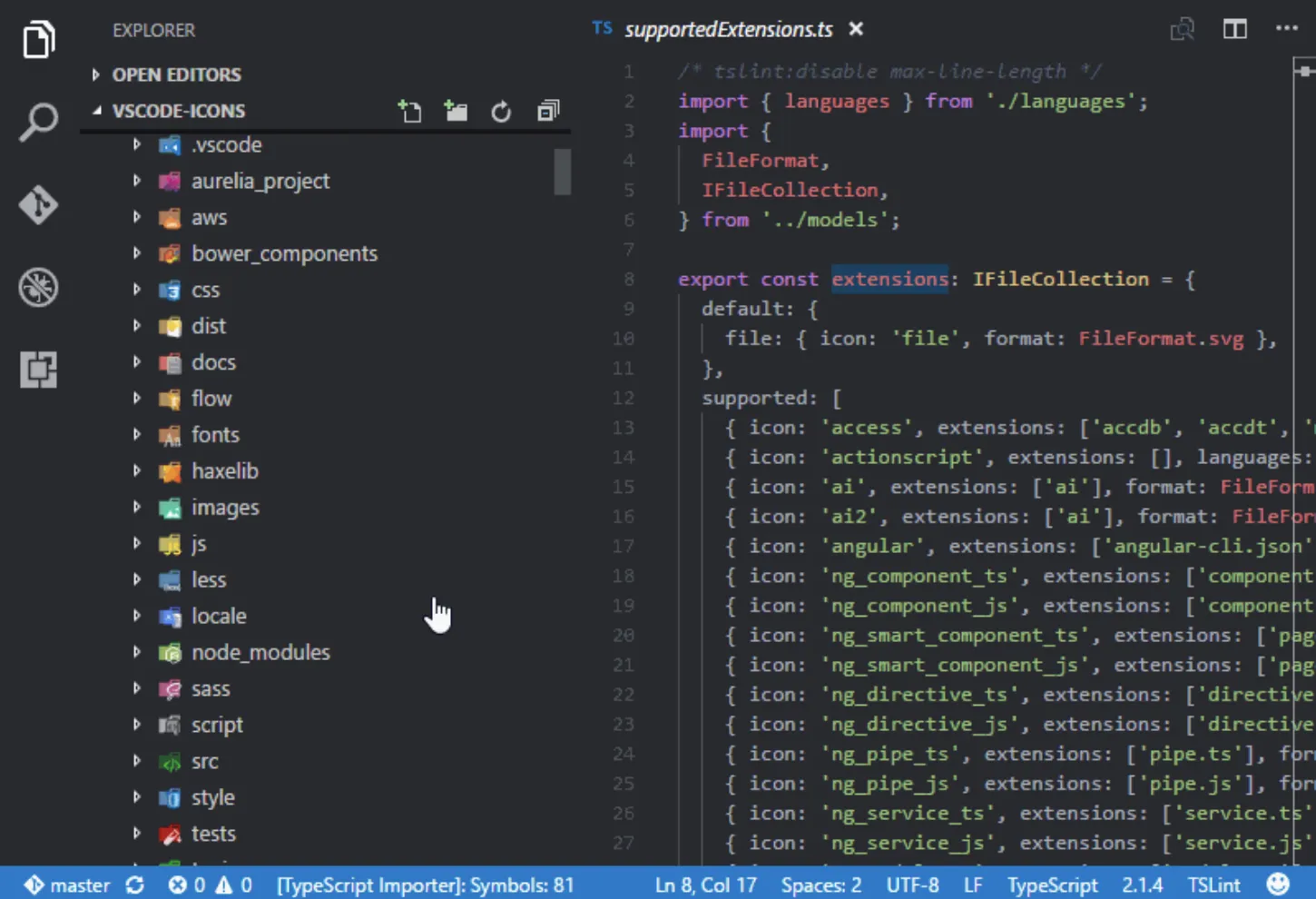Click the New Folder icon in explorer
The image size is (1316, 899).
click(x=456, y=111)
